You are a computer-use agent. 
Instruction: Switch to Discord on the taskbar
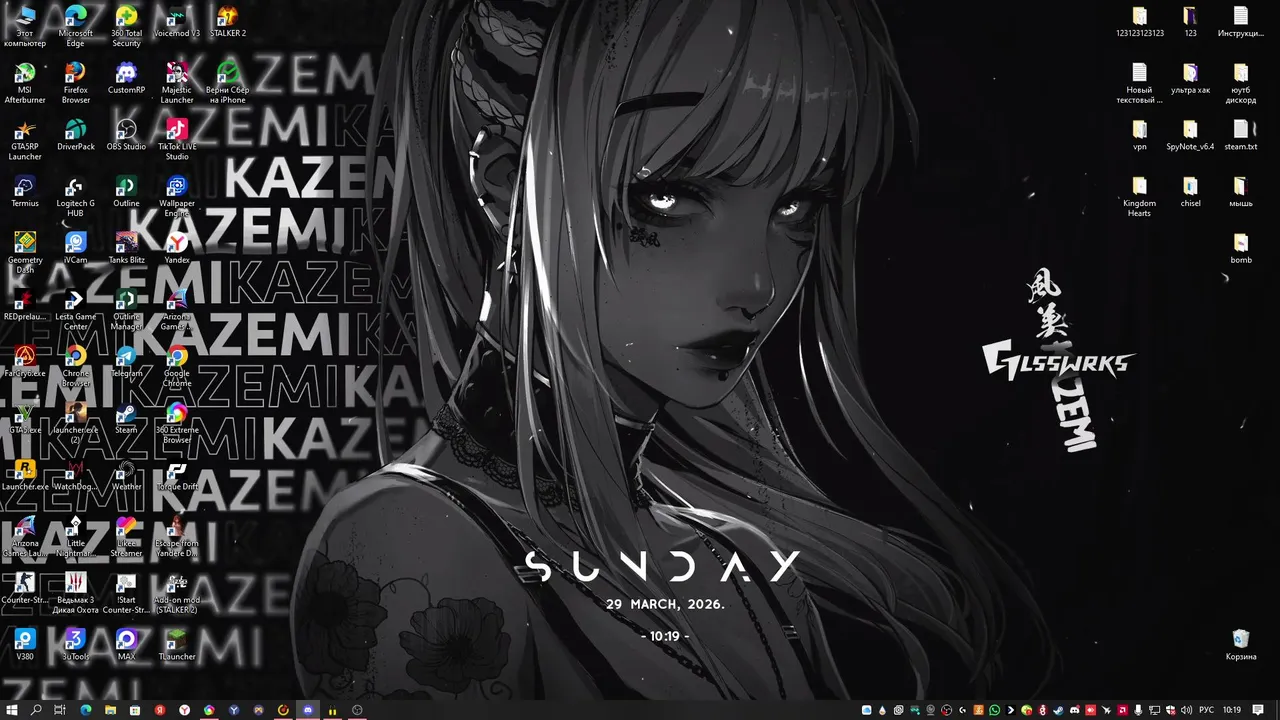point(307,710)
